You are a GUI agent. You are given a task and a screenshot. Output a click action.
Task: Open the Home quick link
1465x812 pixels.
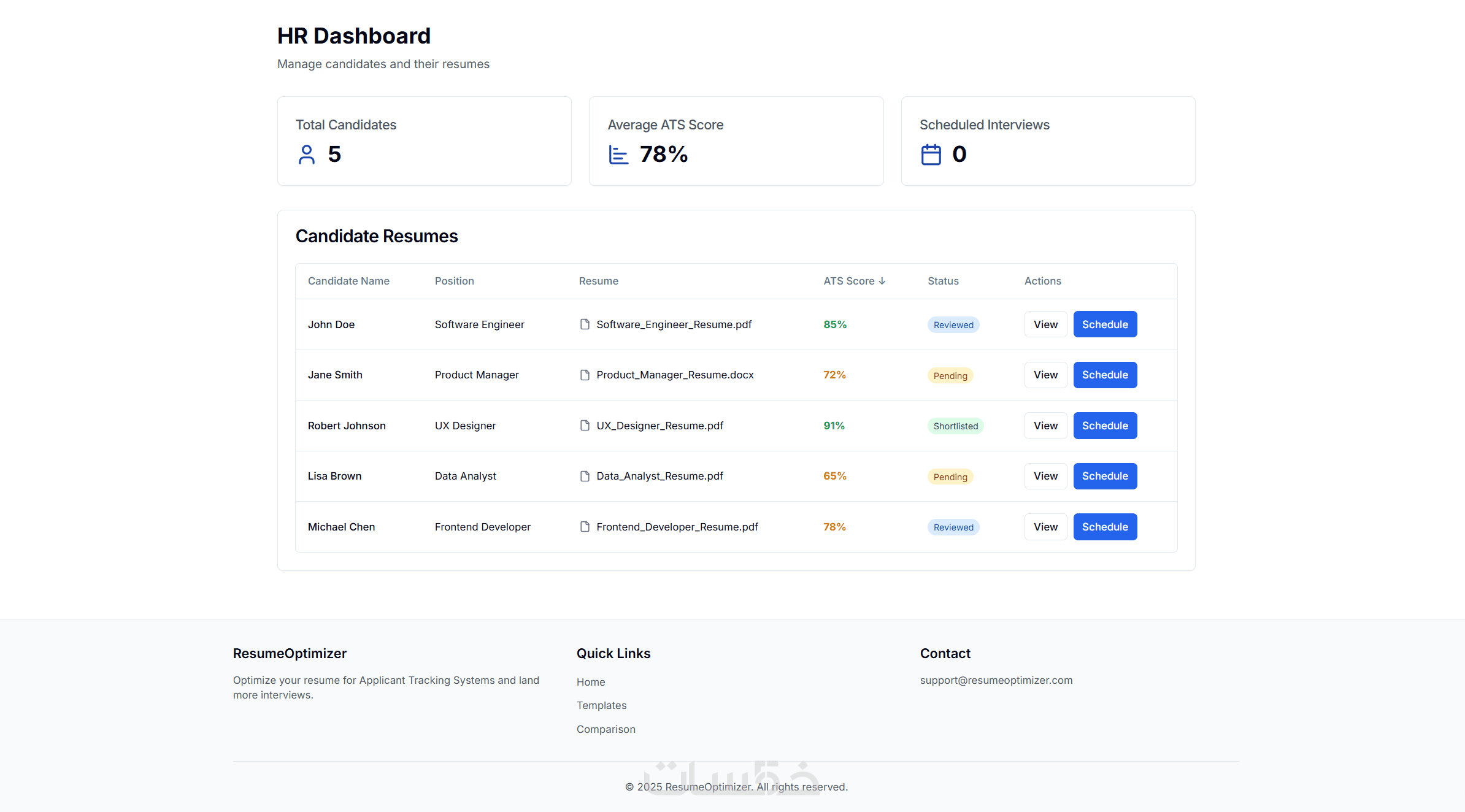pos(591,682)
